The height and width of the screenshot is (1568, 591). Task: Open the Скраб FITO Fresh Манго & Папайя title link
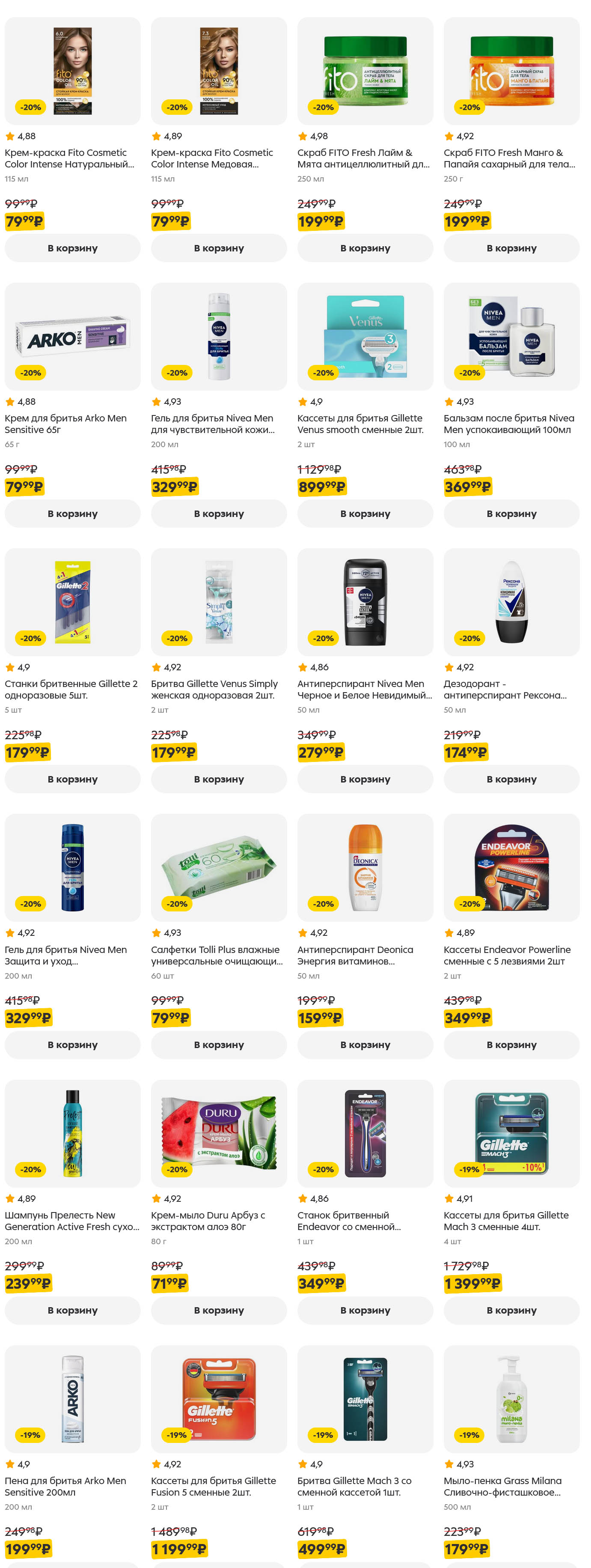[x=509, y=158]
